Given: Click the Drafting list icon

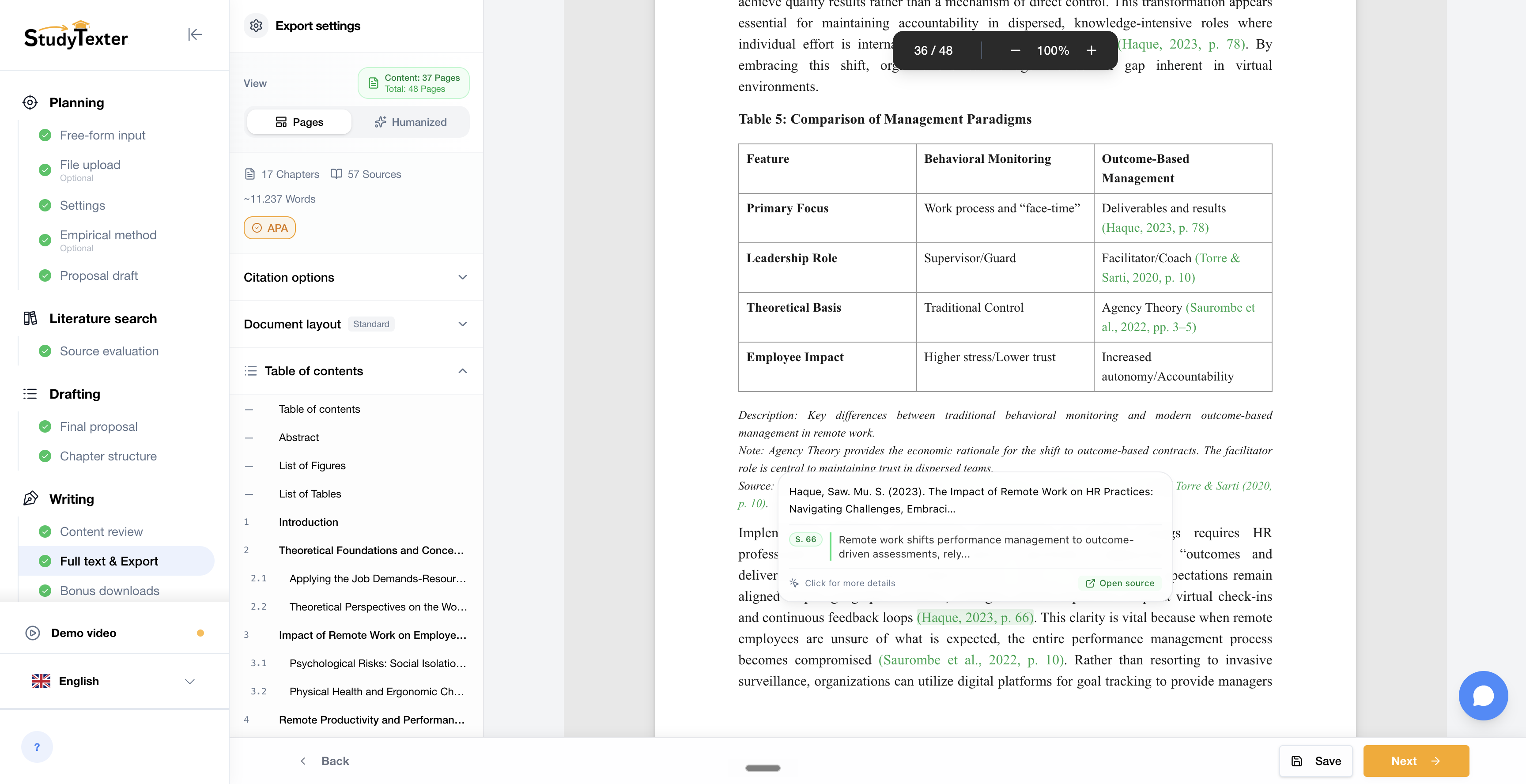Looking at the screenshot, I should (30, 394).
